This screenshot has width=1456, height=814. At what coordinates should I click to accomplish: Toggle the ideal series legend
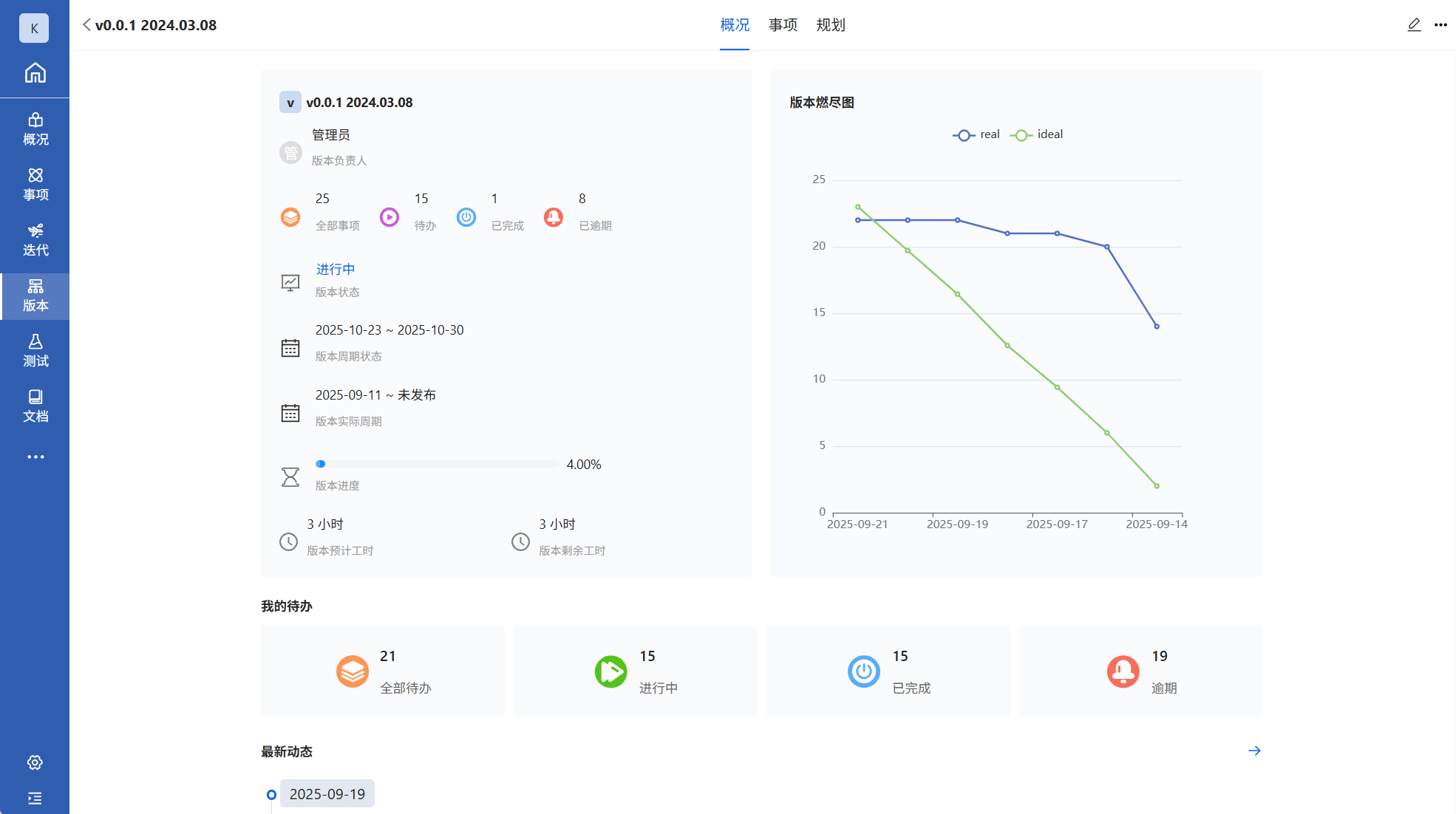tap(1037, 134)
